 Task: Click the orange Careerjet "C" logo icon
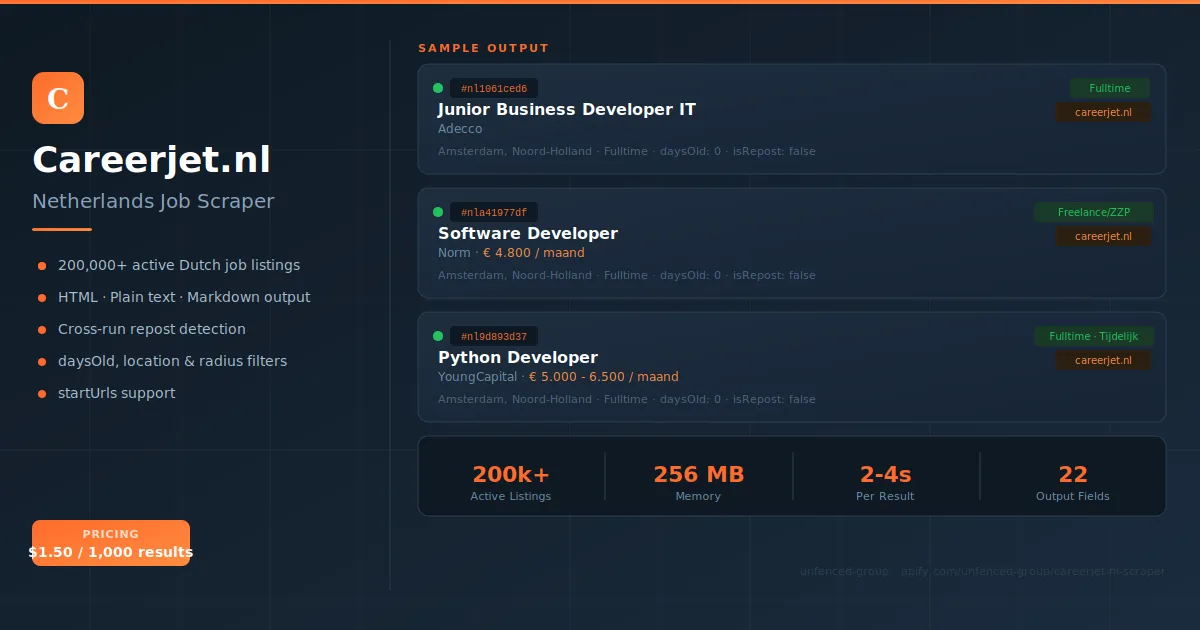coord(57,98)
